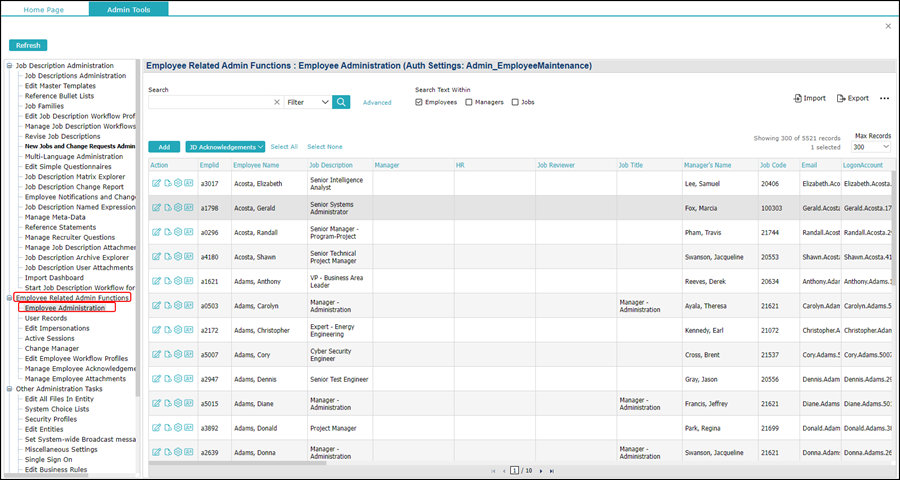Screen dimensions: 900x480
Task: Open the Filter dropdown next to Search
Action: pyautogui.click(x=308, y=102)
